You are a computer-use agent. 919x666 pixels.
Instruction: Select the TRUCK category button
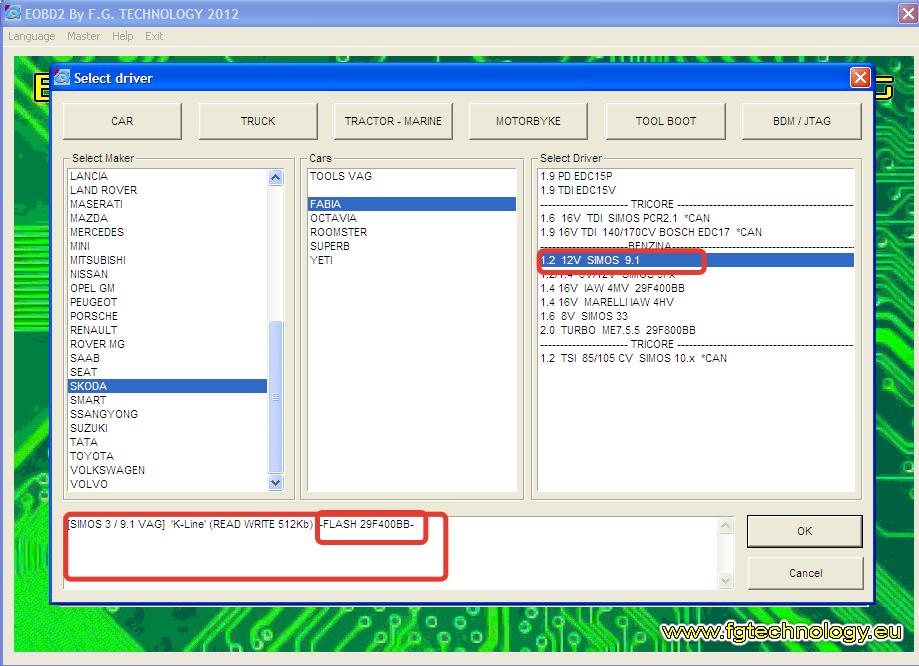click(258, 121)
